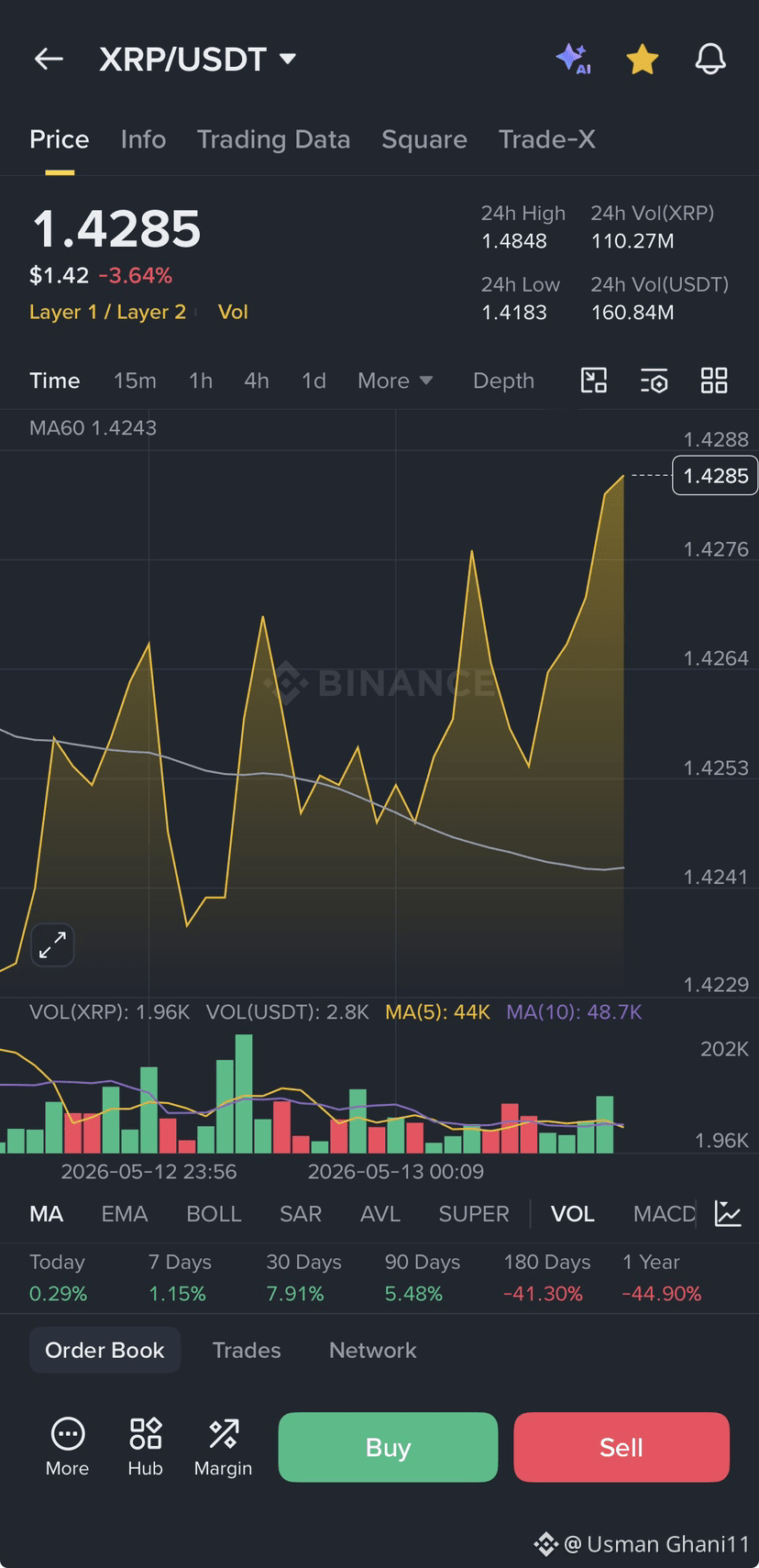Expand chart to fullscreen

click(x=52, y=944)
